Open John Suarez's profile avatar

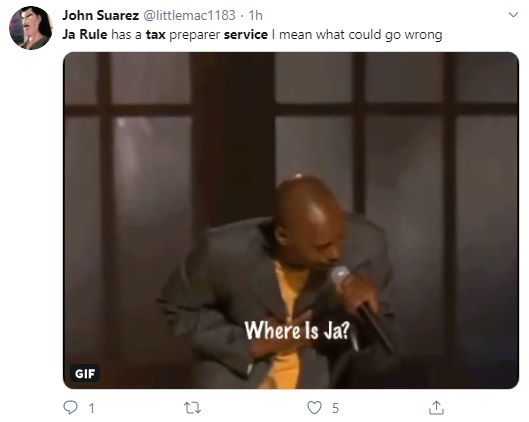coord(31,28)
